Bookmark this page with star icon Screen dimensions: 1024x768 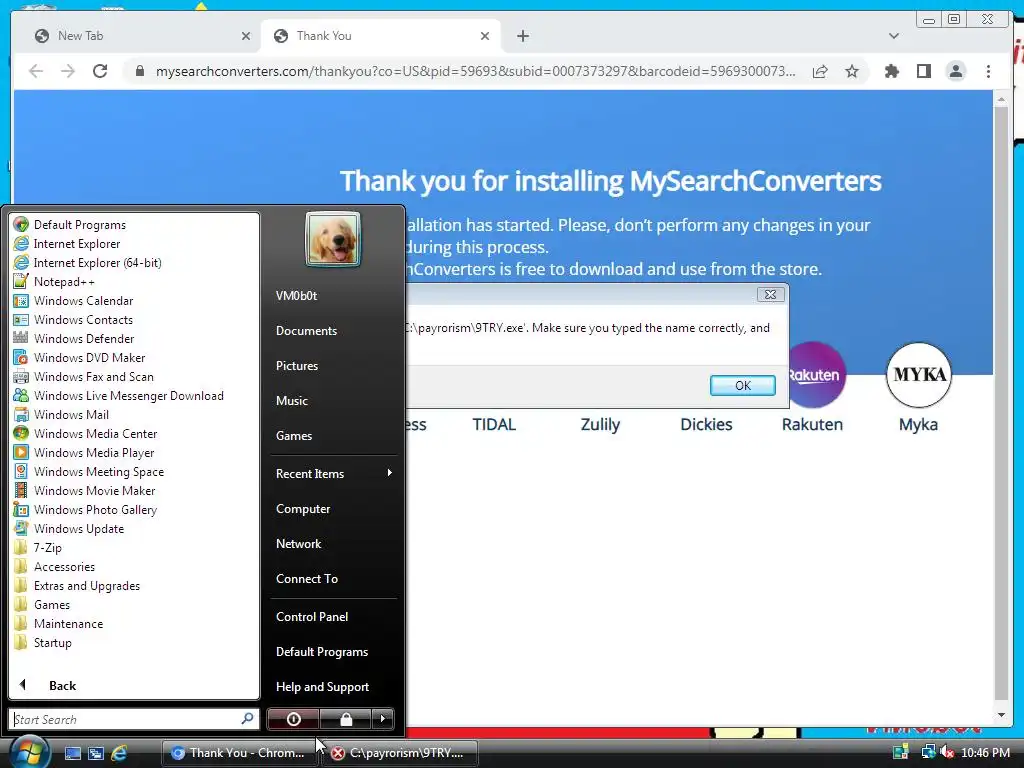(x=852, y=71)
